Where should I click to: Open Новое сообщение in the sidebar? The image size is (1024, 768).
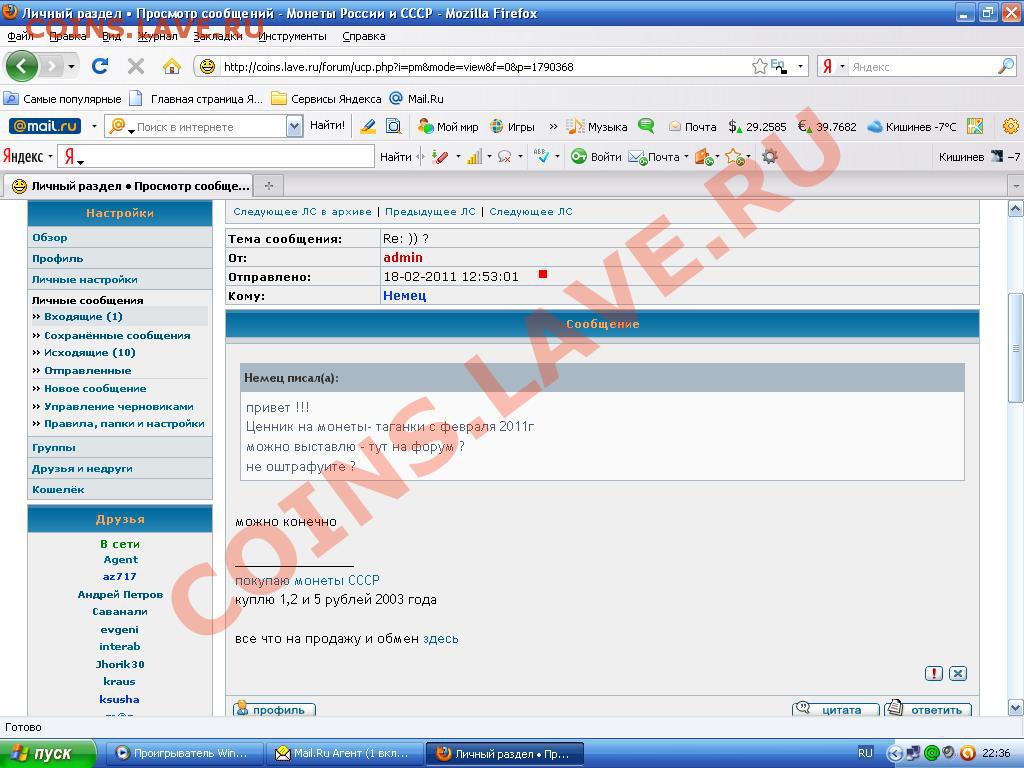[95, 389]
